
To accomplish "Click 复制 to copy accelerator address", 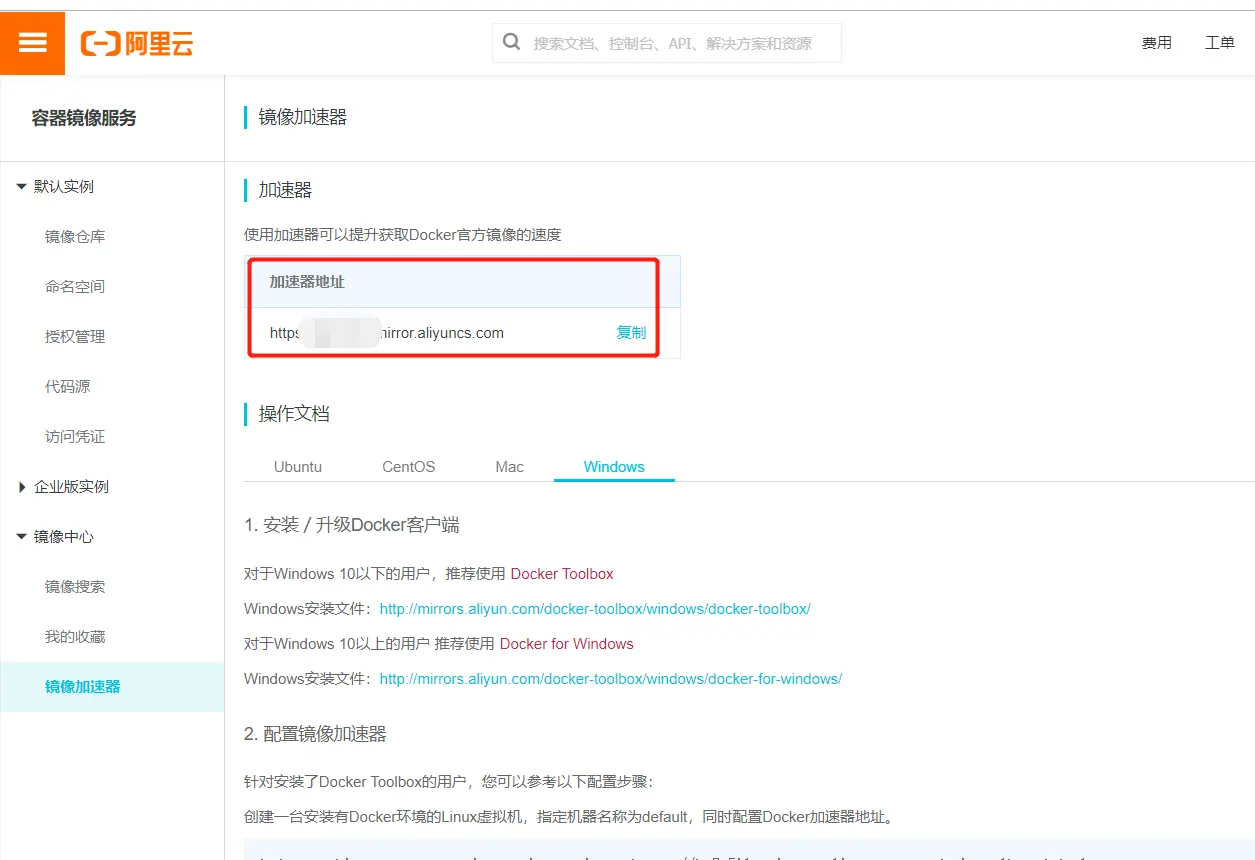I will tap(631, 333).
